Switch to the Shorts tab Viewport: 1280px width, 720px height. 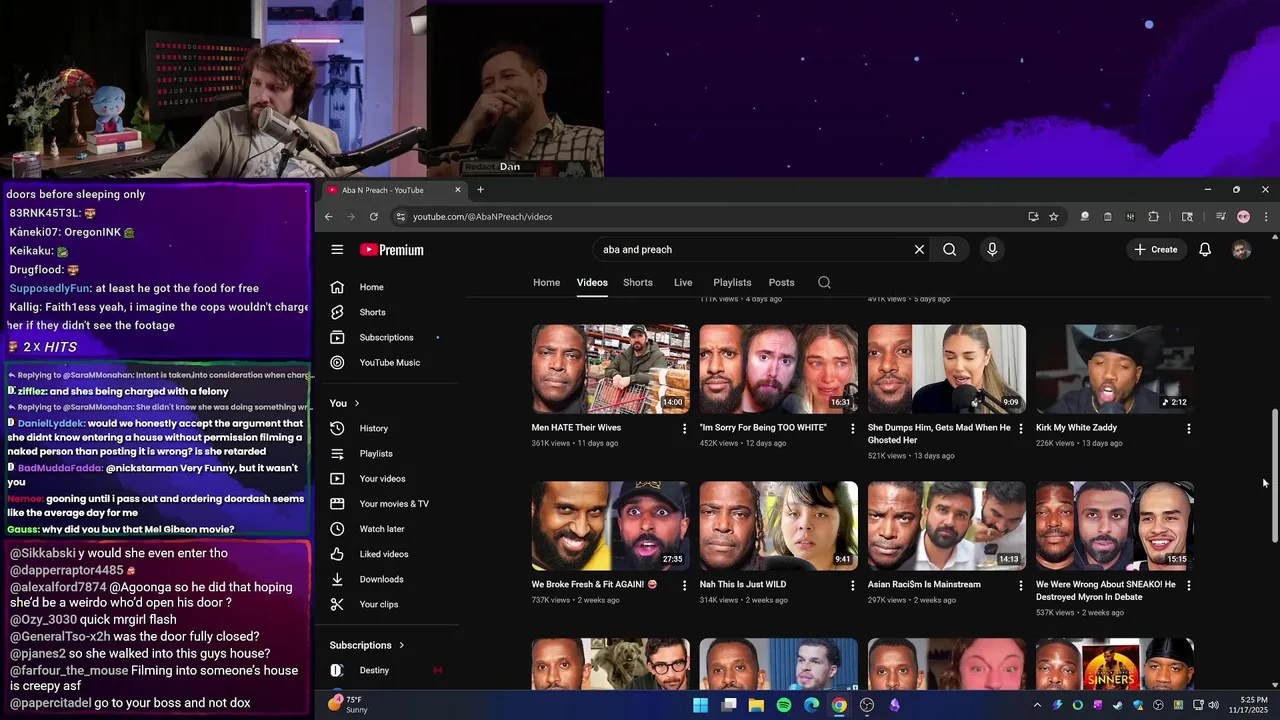point(638,283)
